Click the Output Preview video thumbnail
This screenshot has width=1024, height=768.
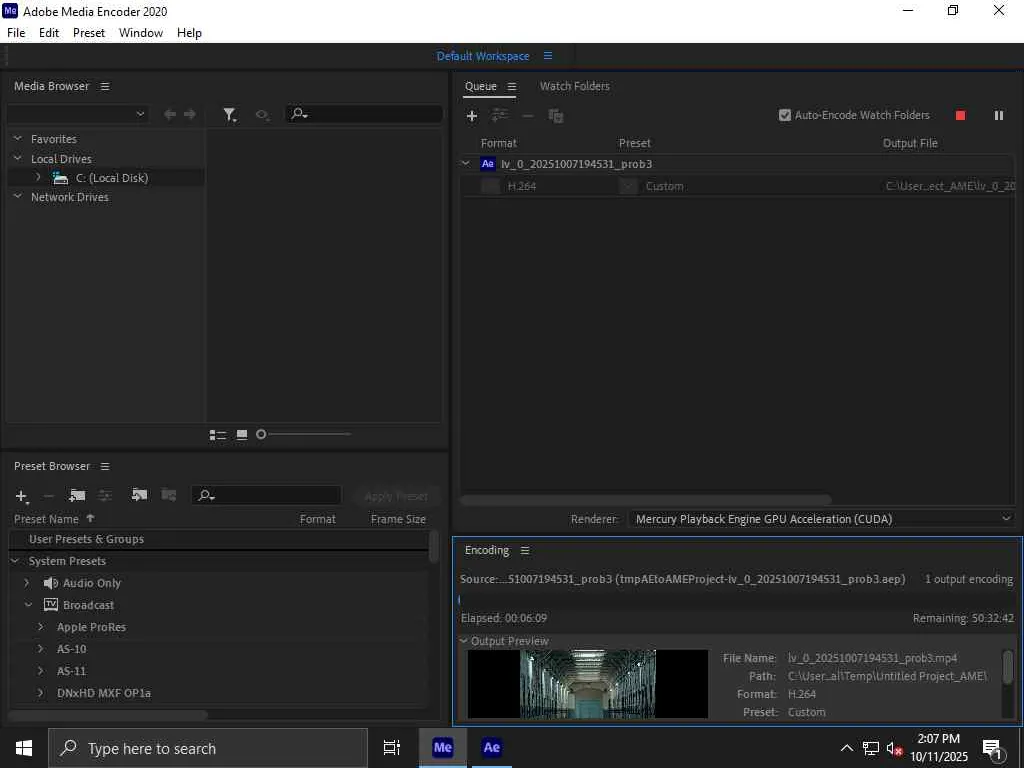click(x=588, y=684)
